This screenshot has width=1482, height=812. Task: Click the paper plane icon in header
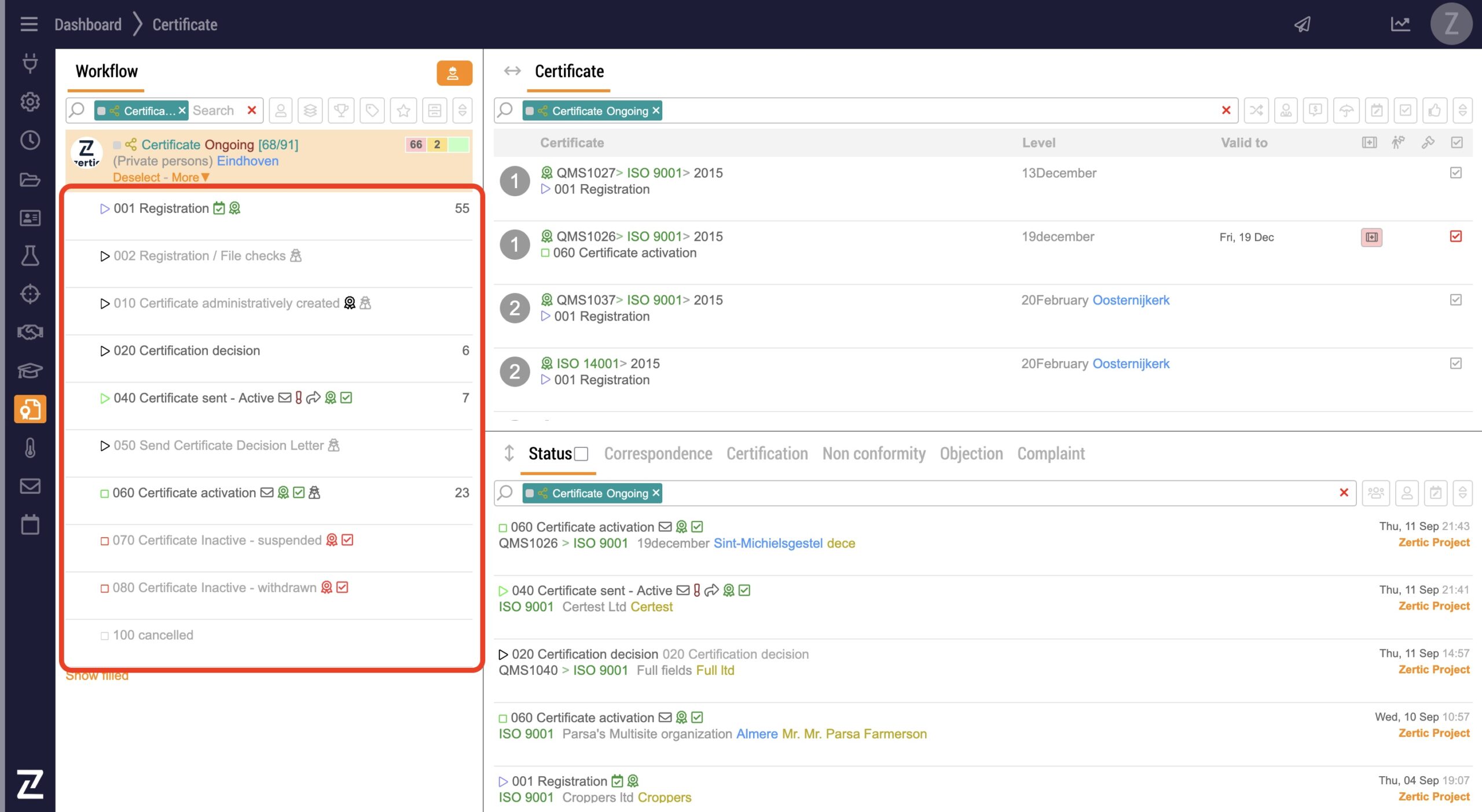click(x=1302, y=24)
